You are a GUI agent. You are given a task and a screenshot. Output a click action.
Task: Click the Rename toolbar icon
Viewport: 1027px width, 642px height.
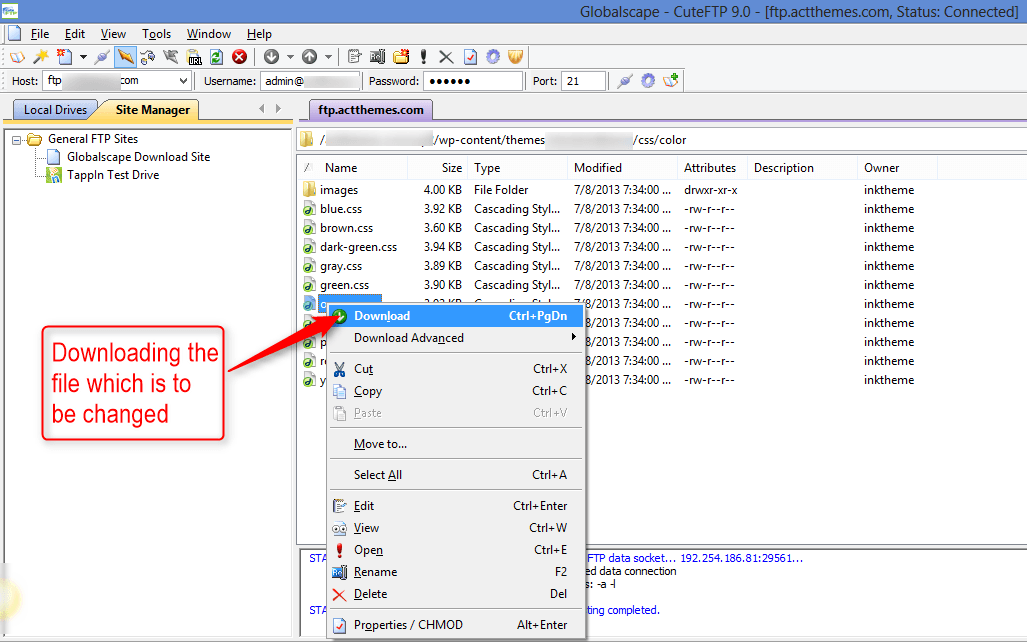click(x=377, y=57)
